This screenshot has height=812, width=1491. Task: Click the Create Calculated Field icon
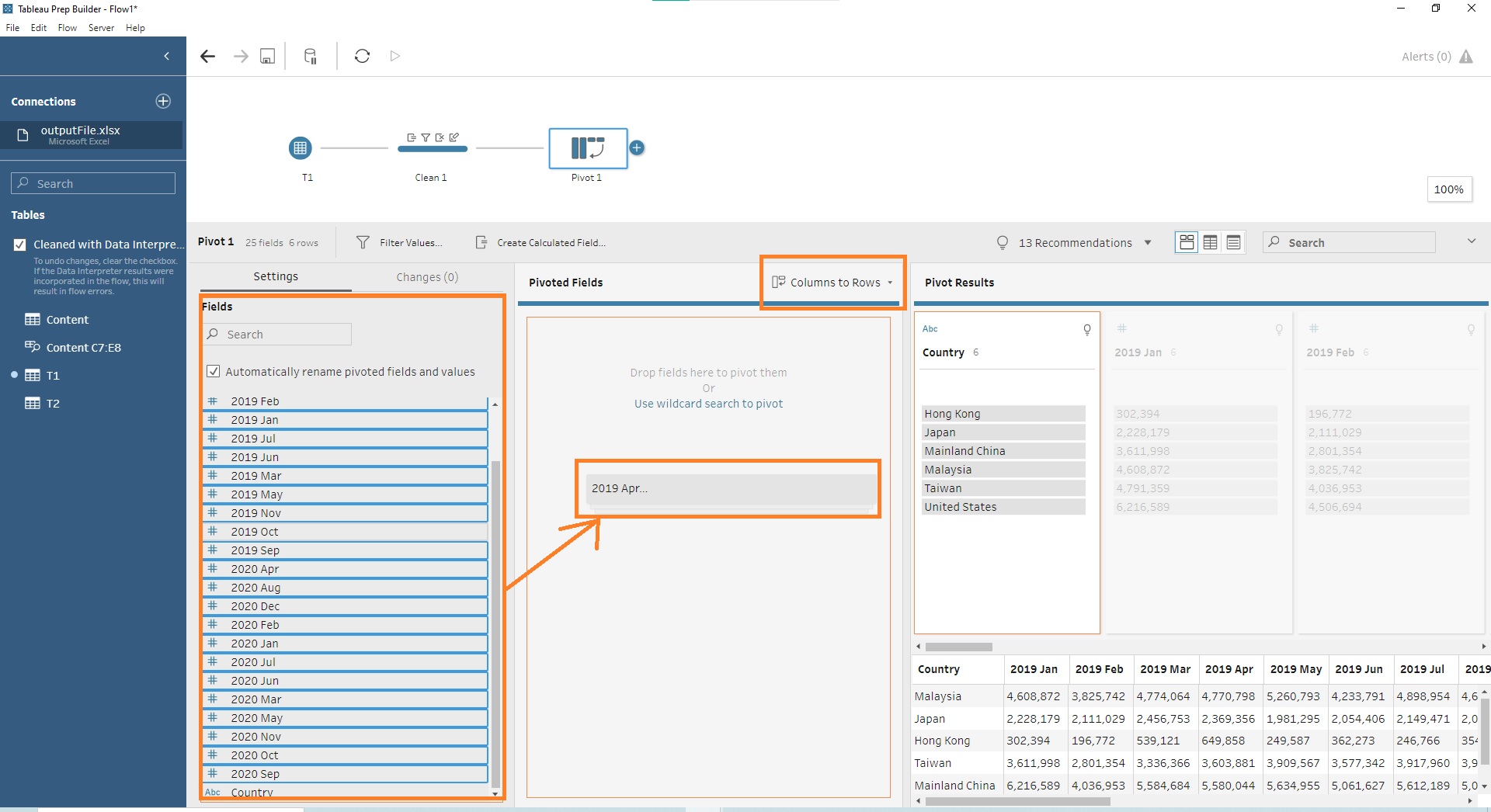click(481, 242)
